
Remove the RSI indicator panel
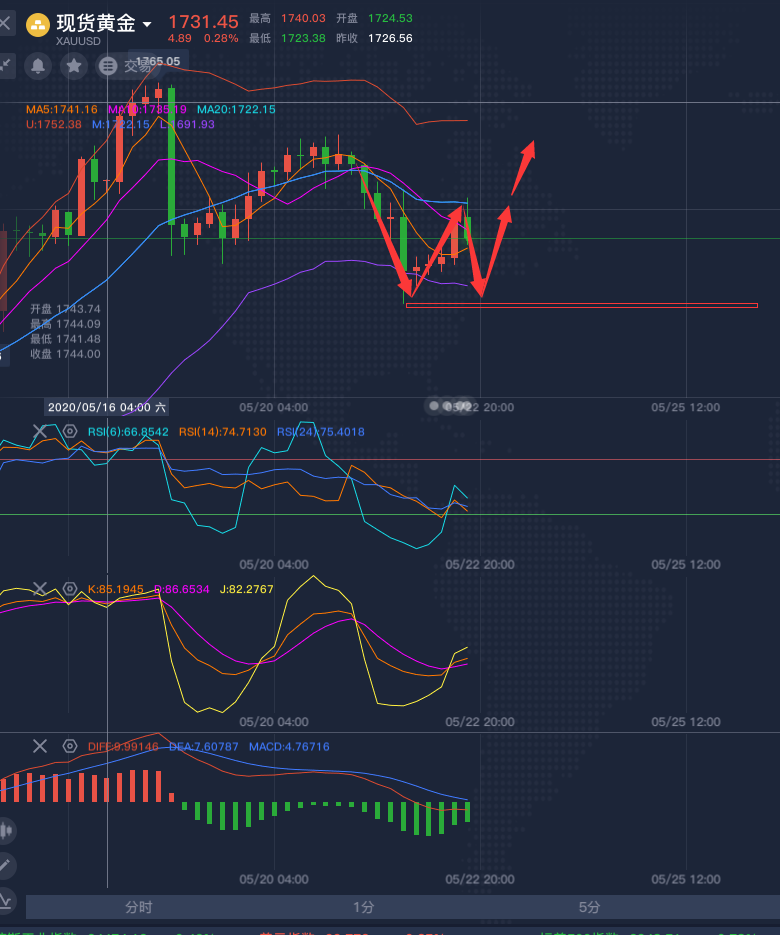(x=40, y=432)
